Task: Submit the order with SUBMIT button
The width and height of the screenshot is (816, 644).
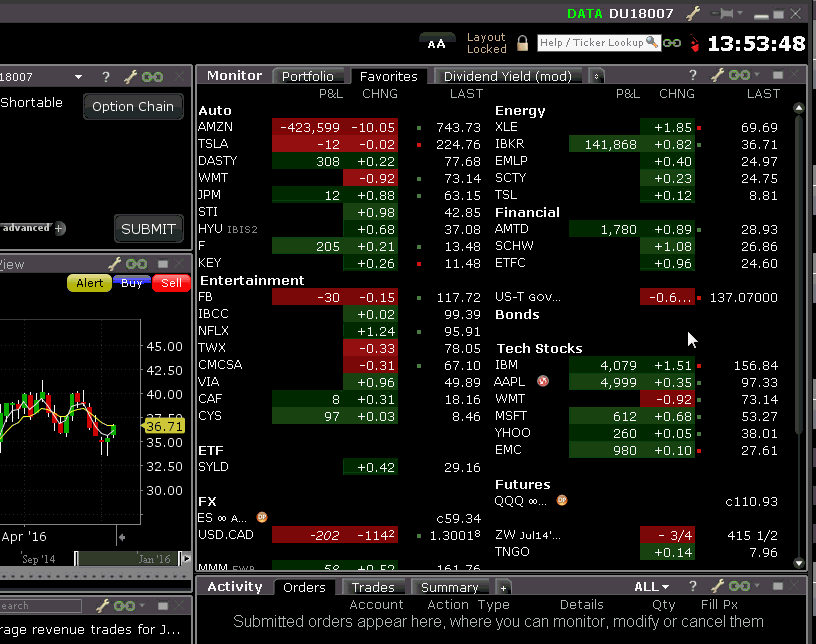Action: 148,229
